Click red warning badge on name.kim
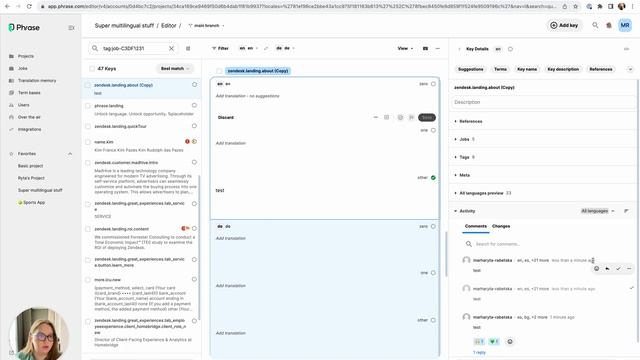This screenshot has width=640, height=360. point(187,142)
